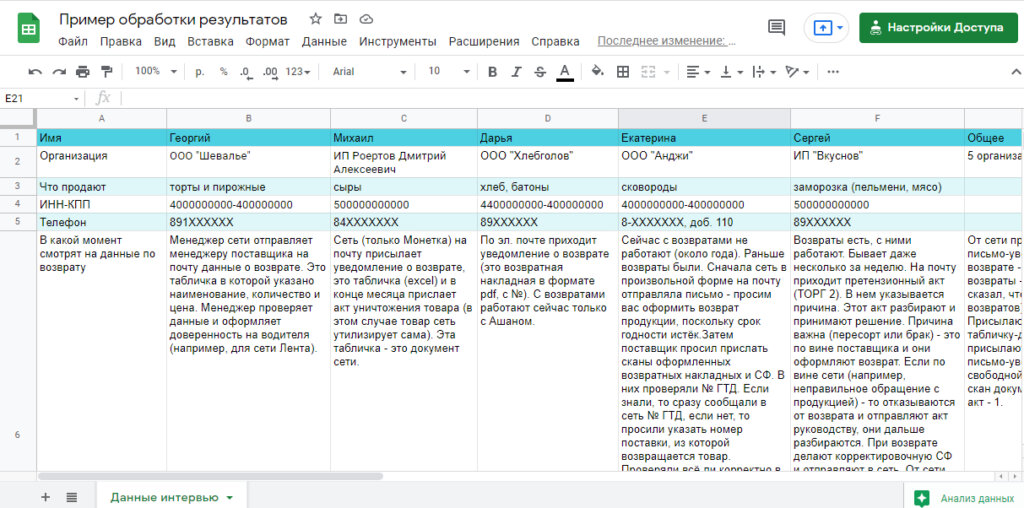The height and width of the screenshot is (508, 1024).
Task: Select the paint format roller tool
Action: click(107, 72)
